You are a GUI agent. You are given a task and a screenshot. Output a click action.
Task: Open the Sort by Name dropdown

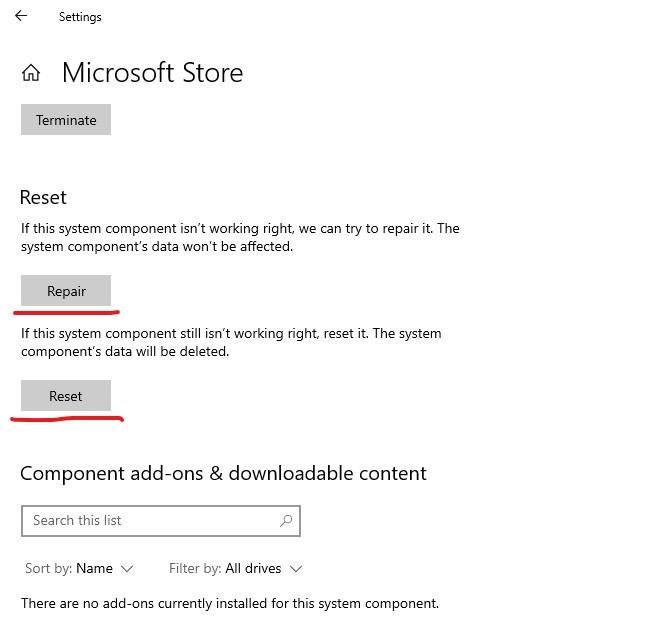(79, 568)
